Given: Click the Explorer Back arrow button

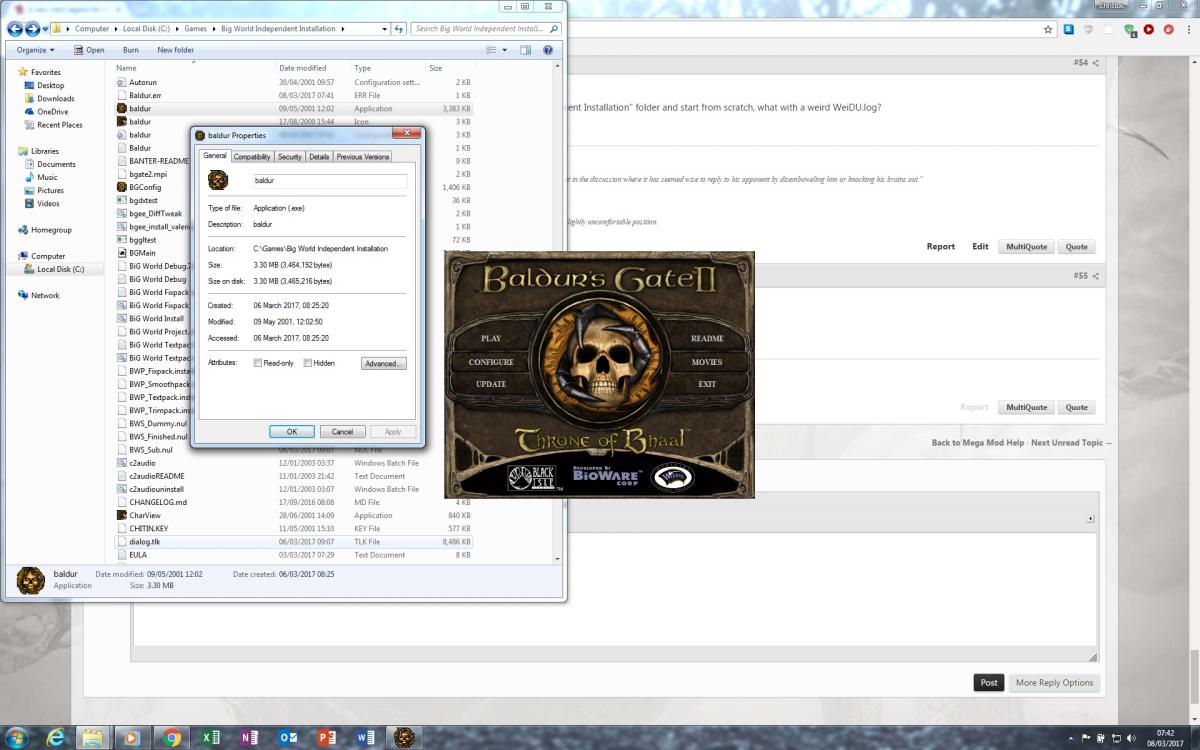Looking at the screenshot, I should 15,29.
